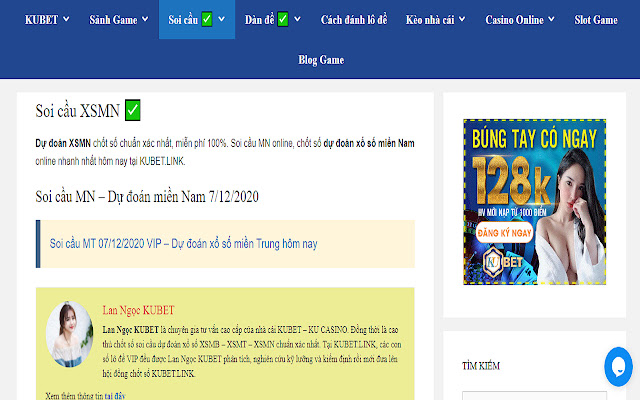Viewport: 640px width, 400px height.
Task: Select the Soi cầu menu item
Action: tap(183, 20)
